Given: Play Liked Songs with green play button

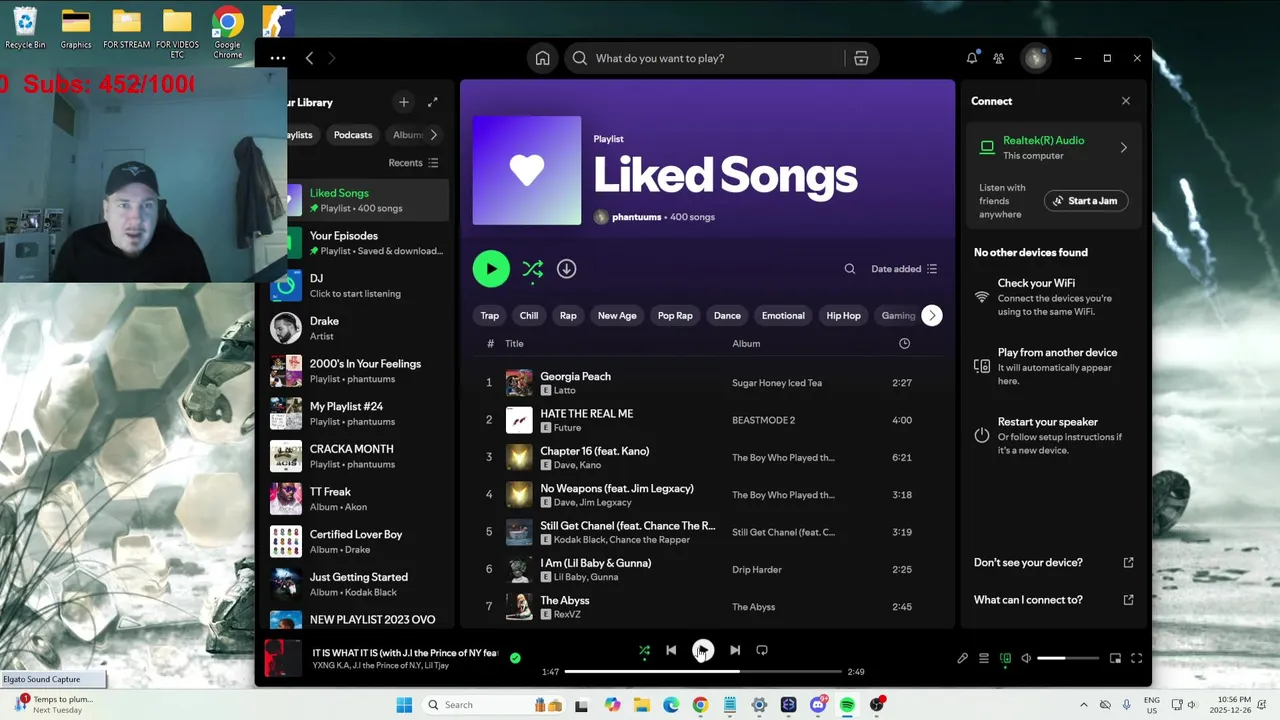Looking at the screenshot, I should point(491,268).
